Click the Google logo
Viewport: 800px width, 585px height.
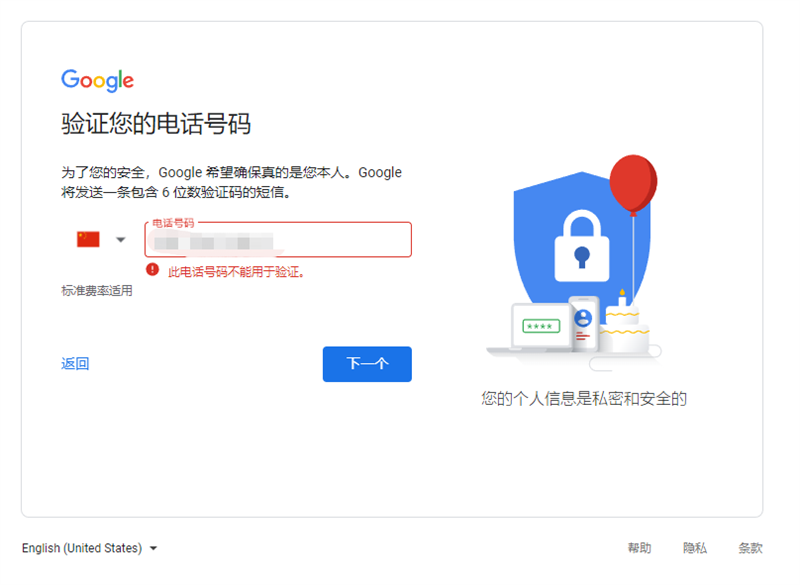(97, 80)
